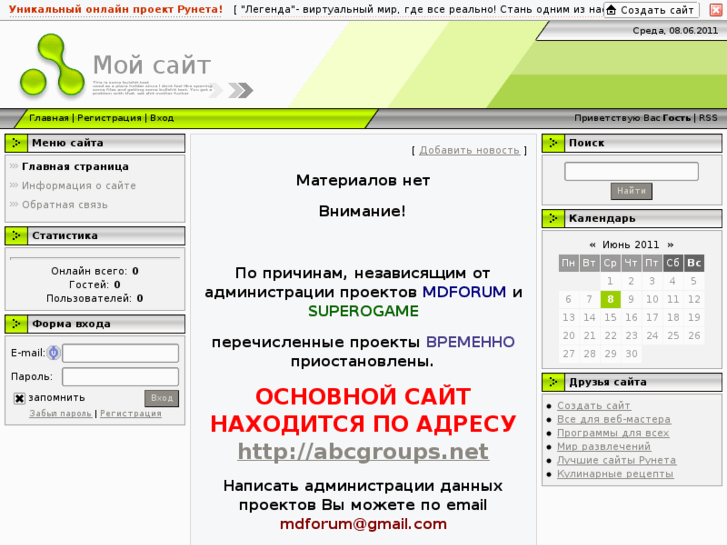Click the Материалов нет message
The height and width of the screenshot is (545, 727).
(363, 180)
